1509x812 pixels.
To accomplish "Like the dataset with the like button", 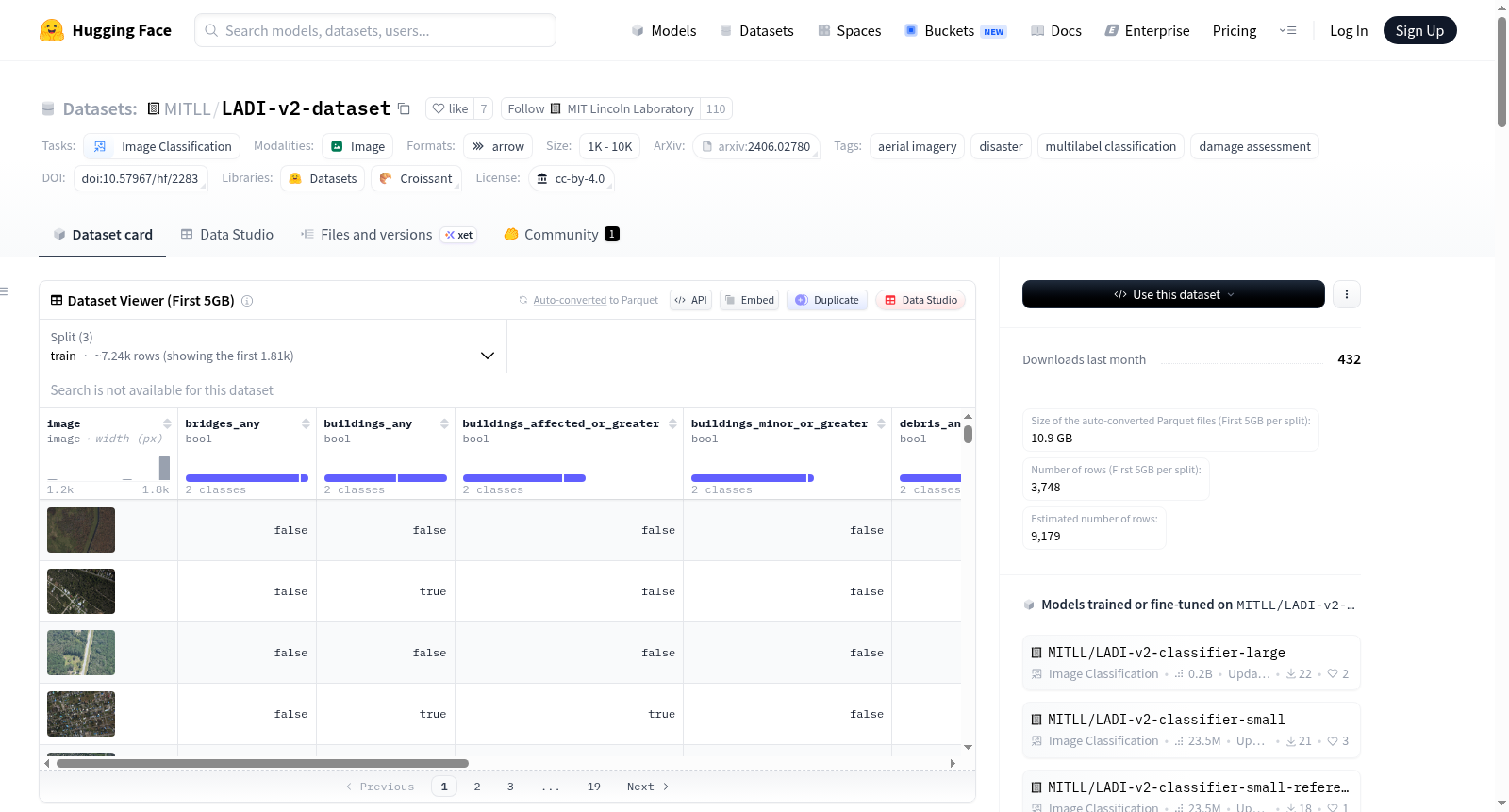I will 450,108.
